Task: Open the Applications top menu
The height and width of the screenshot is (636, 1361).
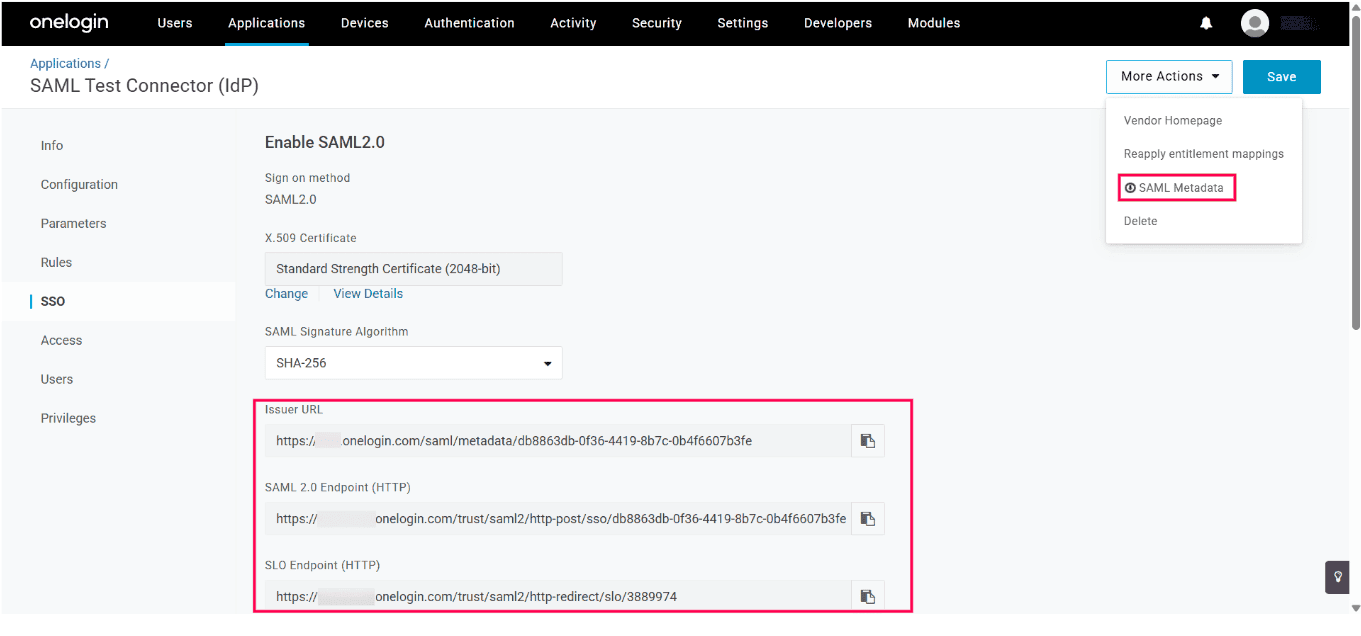Action: [x=266, y=23]
